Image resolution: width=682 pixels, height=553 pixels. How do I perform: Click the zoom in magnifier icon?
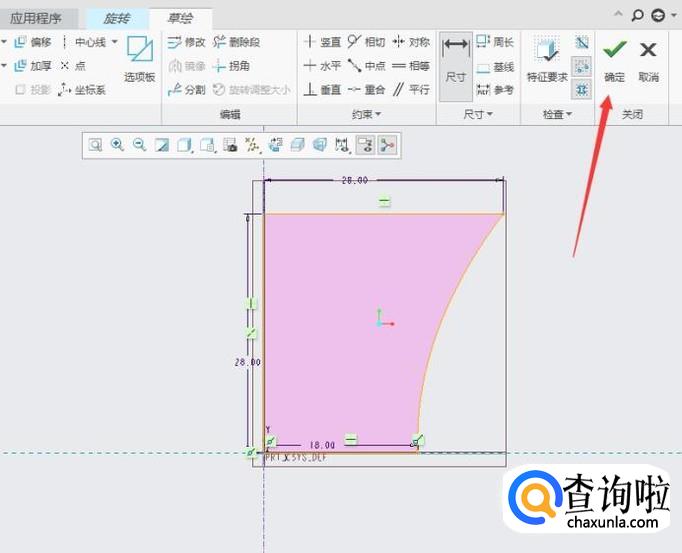coord(117,145)
